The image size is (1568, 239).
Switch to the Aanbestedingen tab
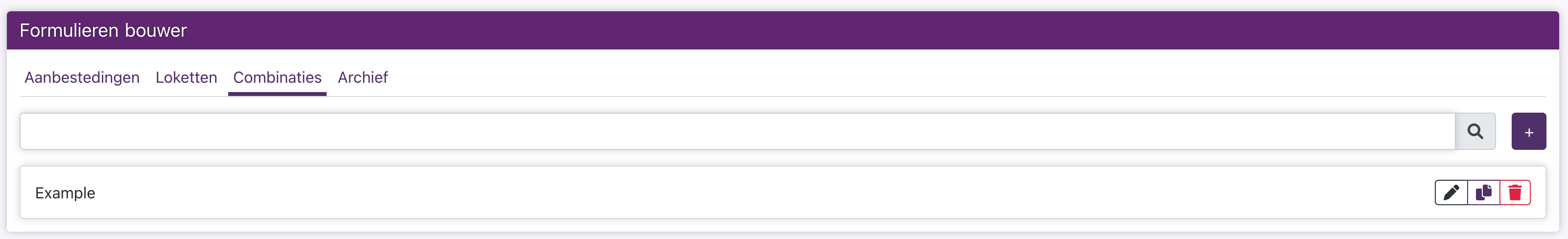click(x=82, y=78)
